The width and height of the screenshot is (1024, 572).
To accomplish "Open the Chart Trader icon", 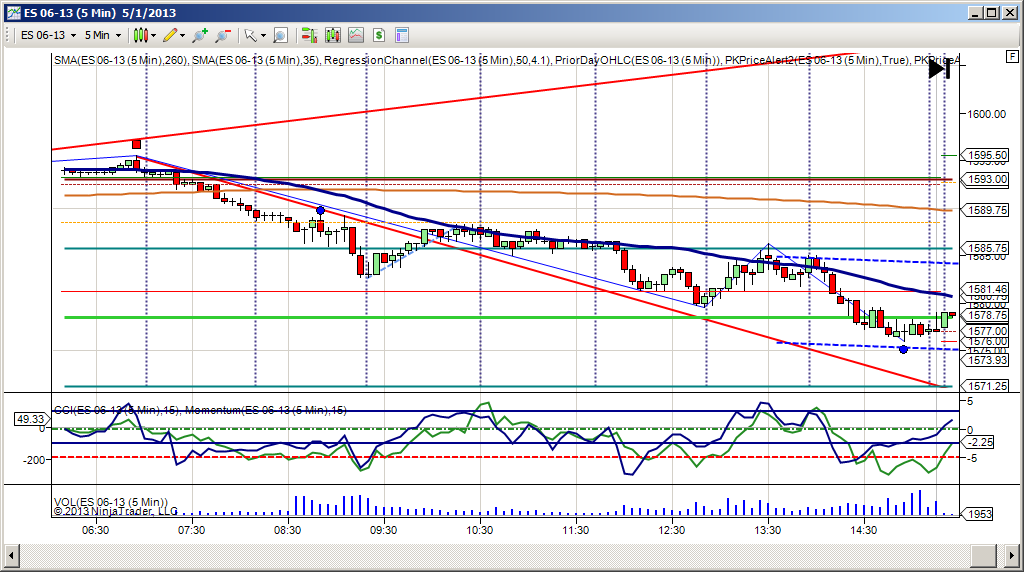I will (309, 35).
